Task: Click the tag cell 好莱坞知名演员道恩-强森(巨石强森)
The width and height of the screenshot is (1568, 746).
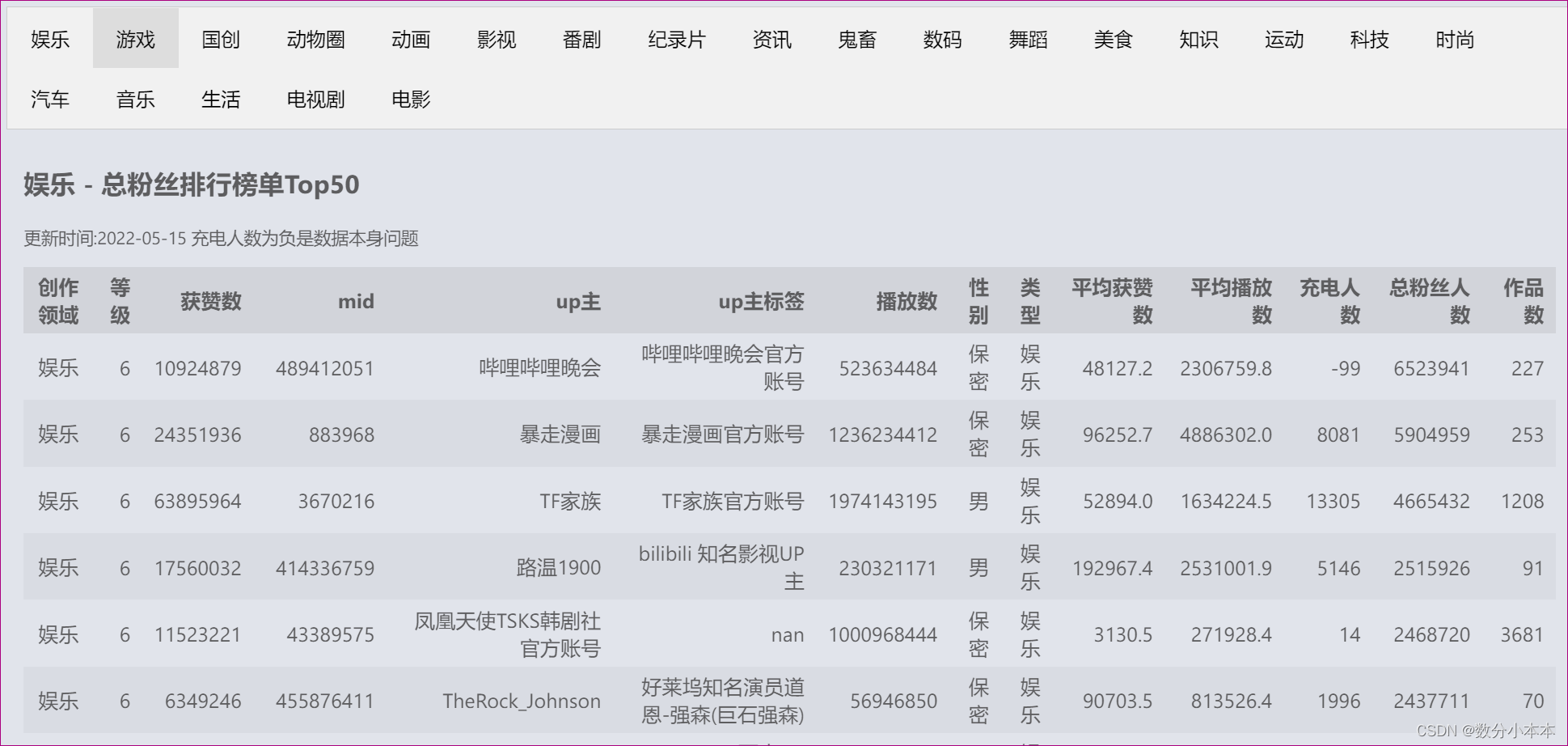Action: (723, 701)
